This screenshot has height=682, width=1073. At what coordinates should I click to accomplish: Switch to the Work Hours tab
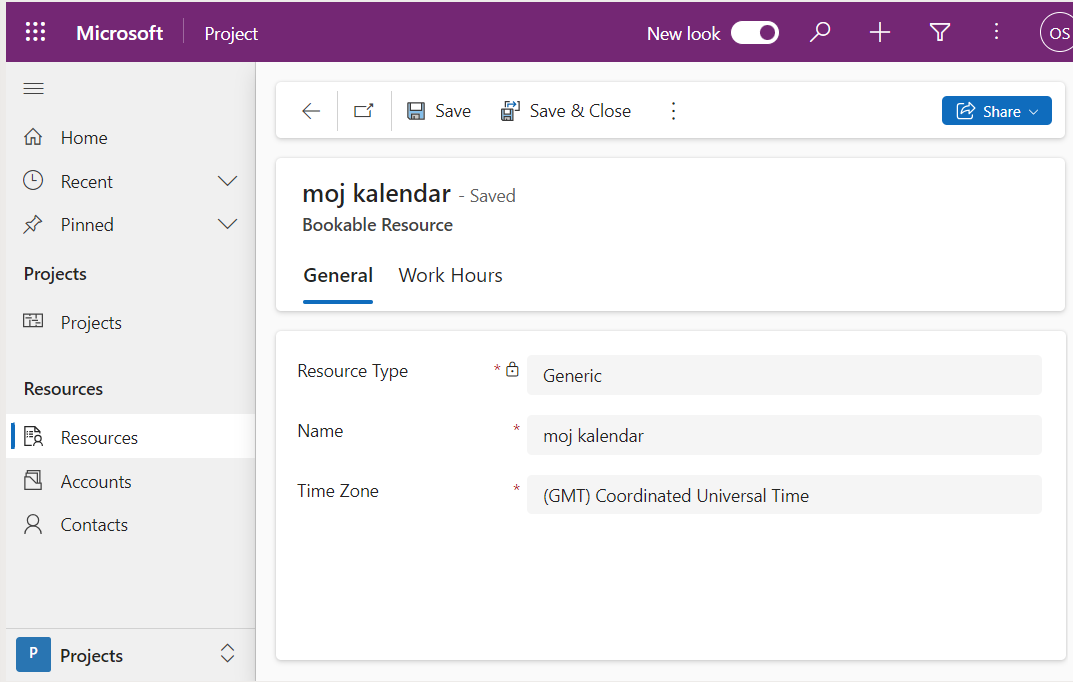pos(450,275)
